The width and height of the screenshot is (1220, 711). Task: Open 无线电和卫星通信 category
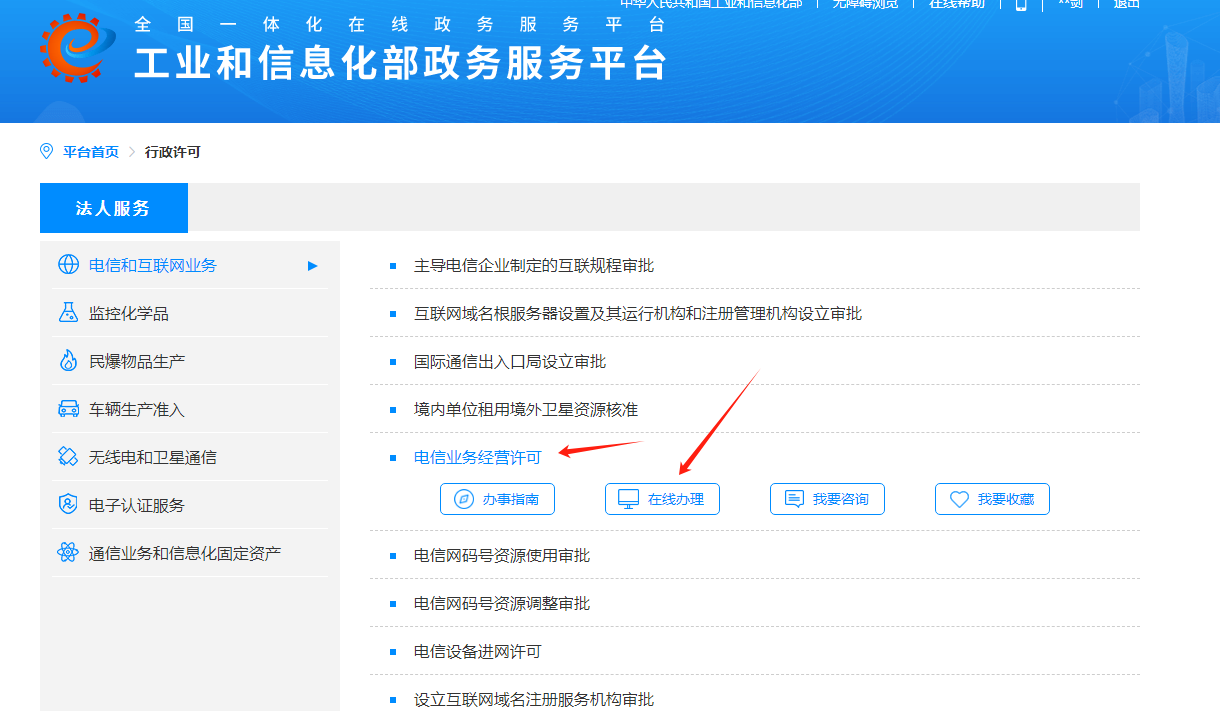coord(190,457)
